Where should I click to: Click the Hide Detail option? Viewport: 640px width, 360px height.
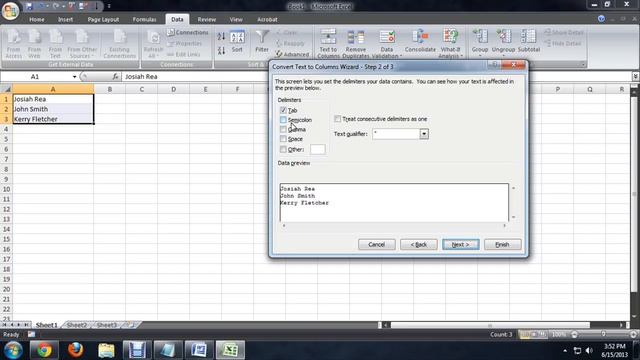[562, 43]
